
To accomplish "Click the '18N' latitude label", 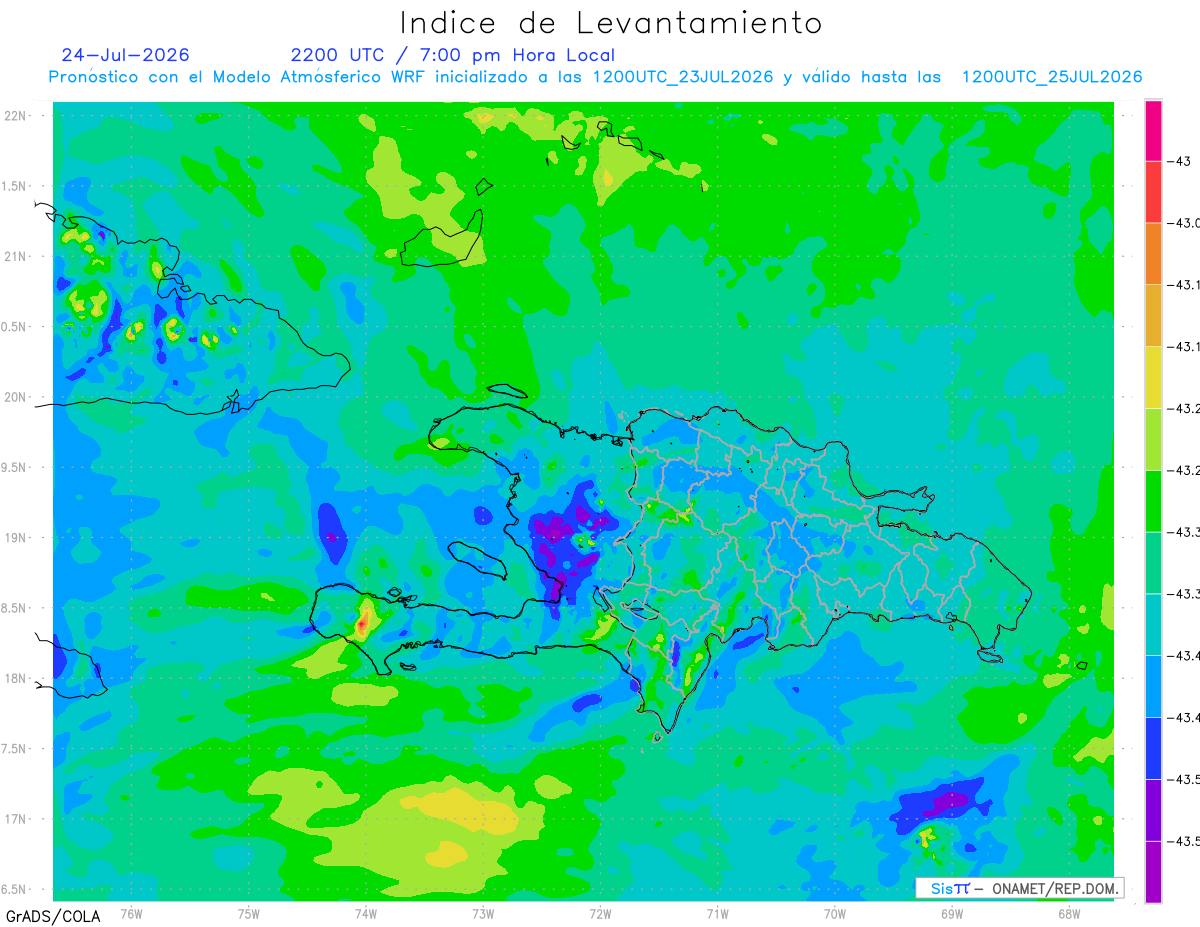I will click(x=17, y=678).
